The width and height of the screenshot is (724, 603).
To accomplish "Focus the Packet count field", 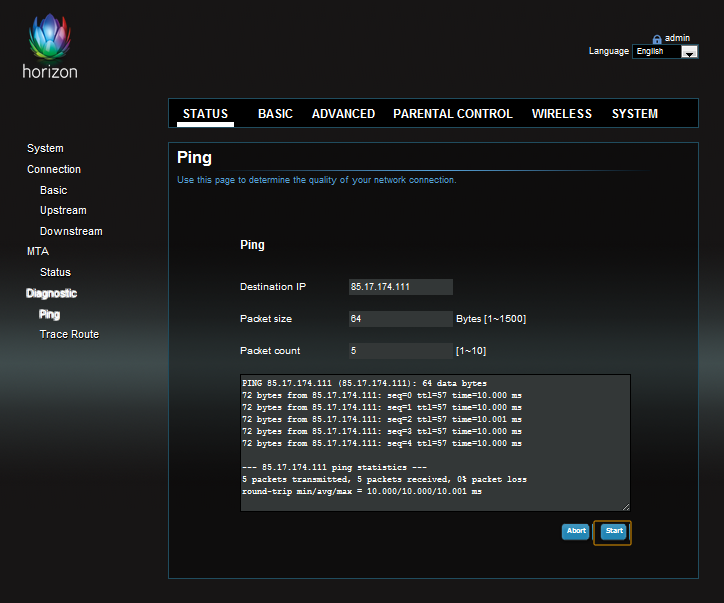I will 401,351.
